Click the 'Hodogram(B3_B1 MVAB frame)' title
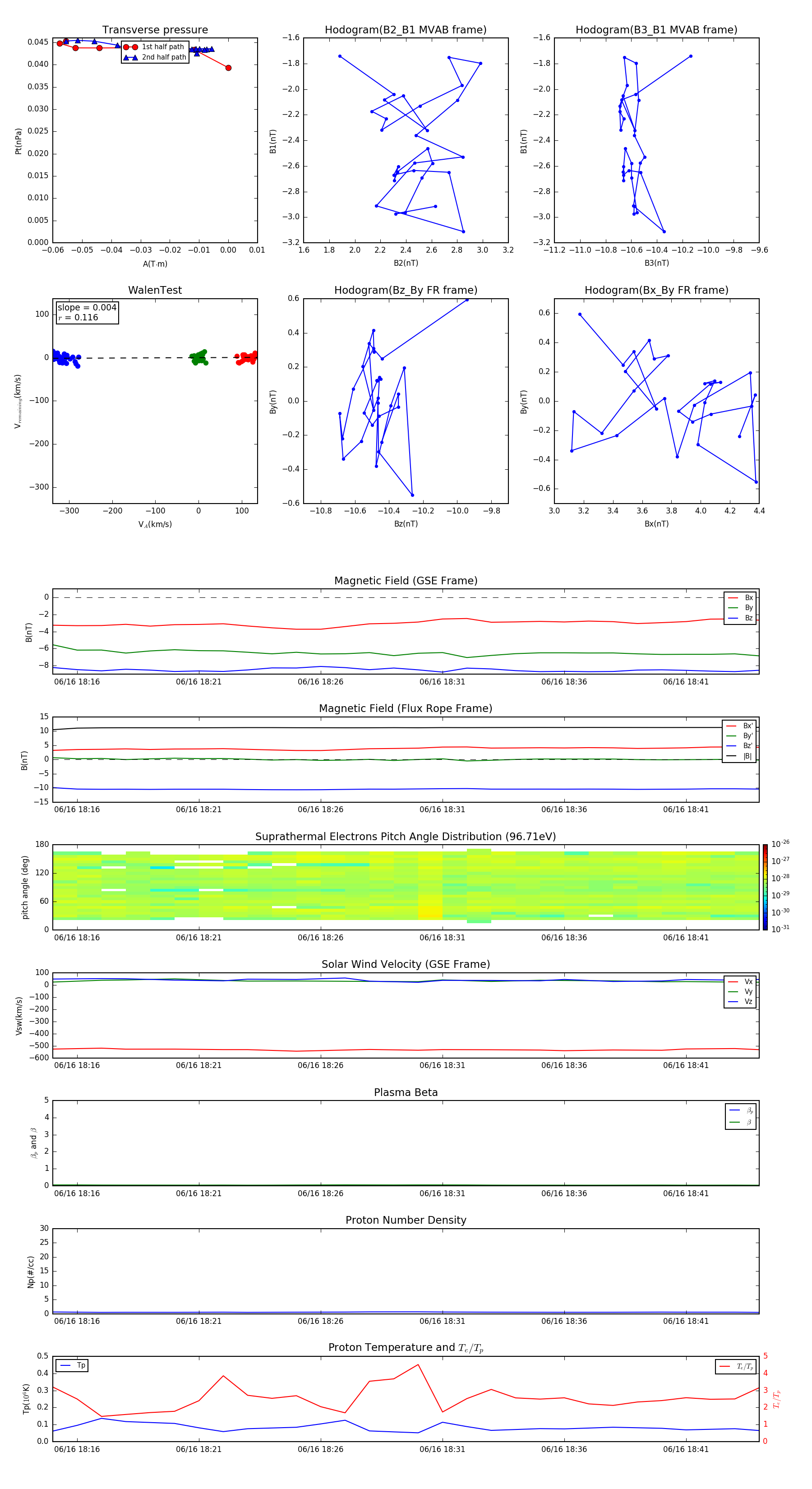Viewport: 812px width, 1489px height. 656,30
